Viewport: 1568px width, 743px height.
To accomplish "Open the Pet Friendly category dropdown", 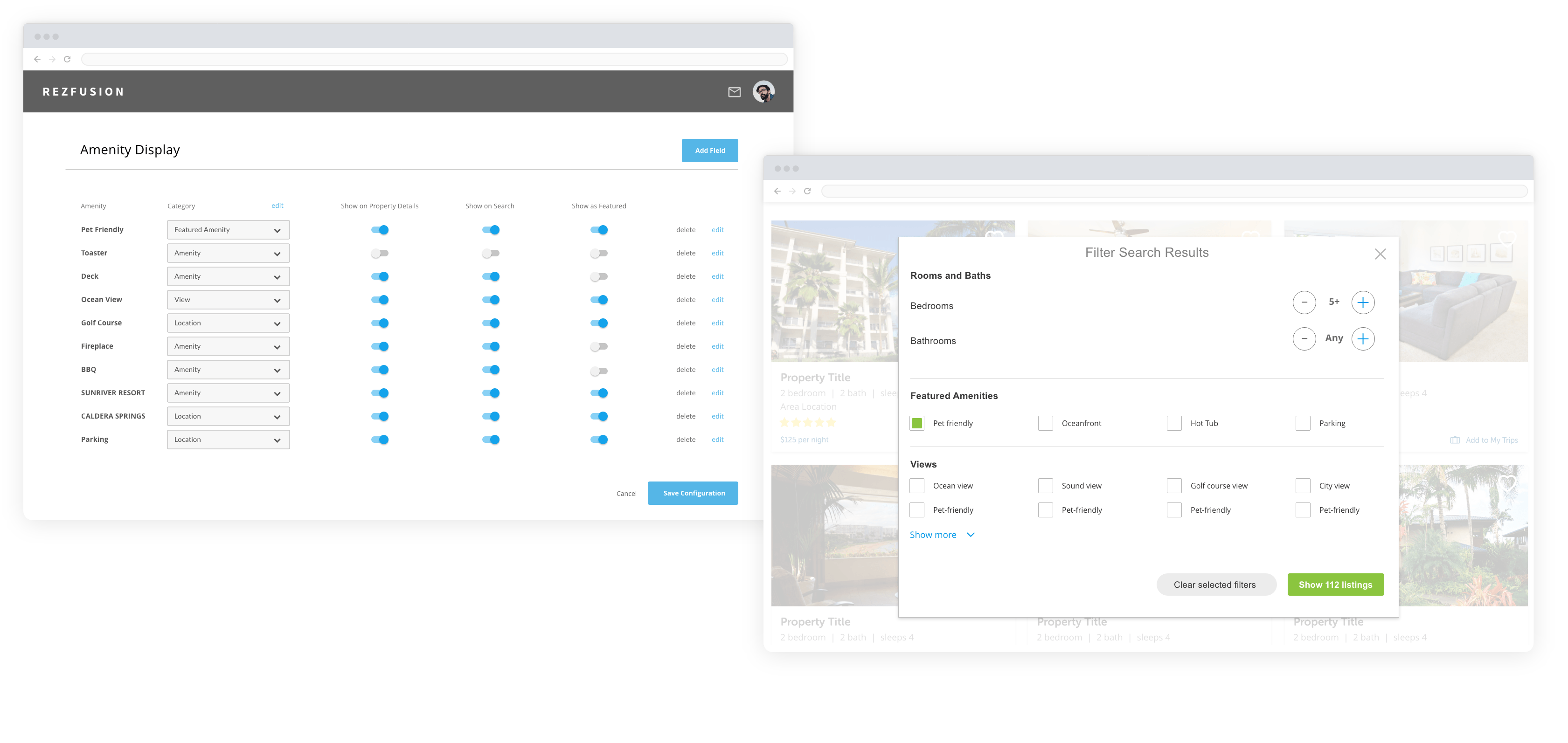I will [x=228, y=230].
